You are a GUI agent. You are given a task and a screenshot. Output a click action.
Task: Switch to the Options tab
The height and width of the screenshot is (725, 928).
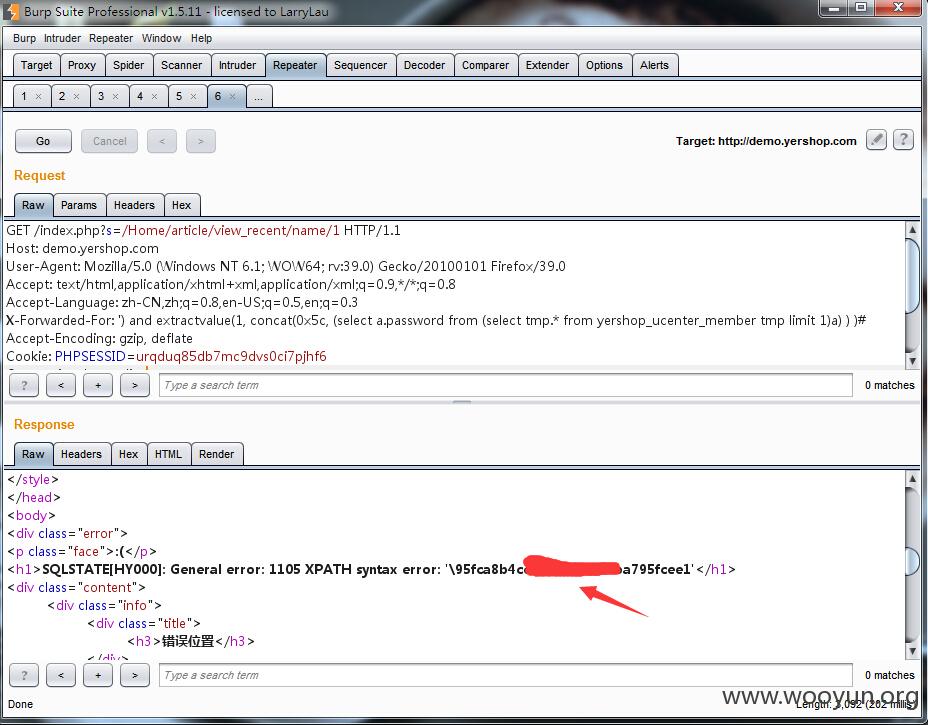(x=604, y=65)
